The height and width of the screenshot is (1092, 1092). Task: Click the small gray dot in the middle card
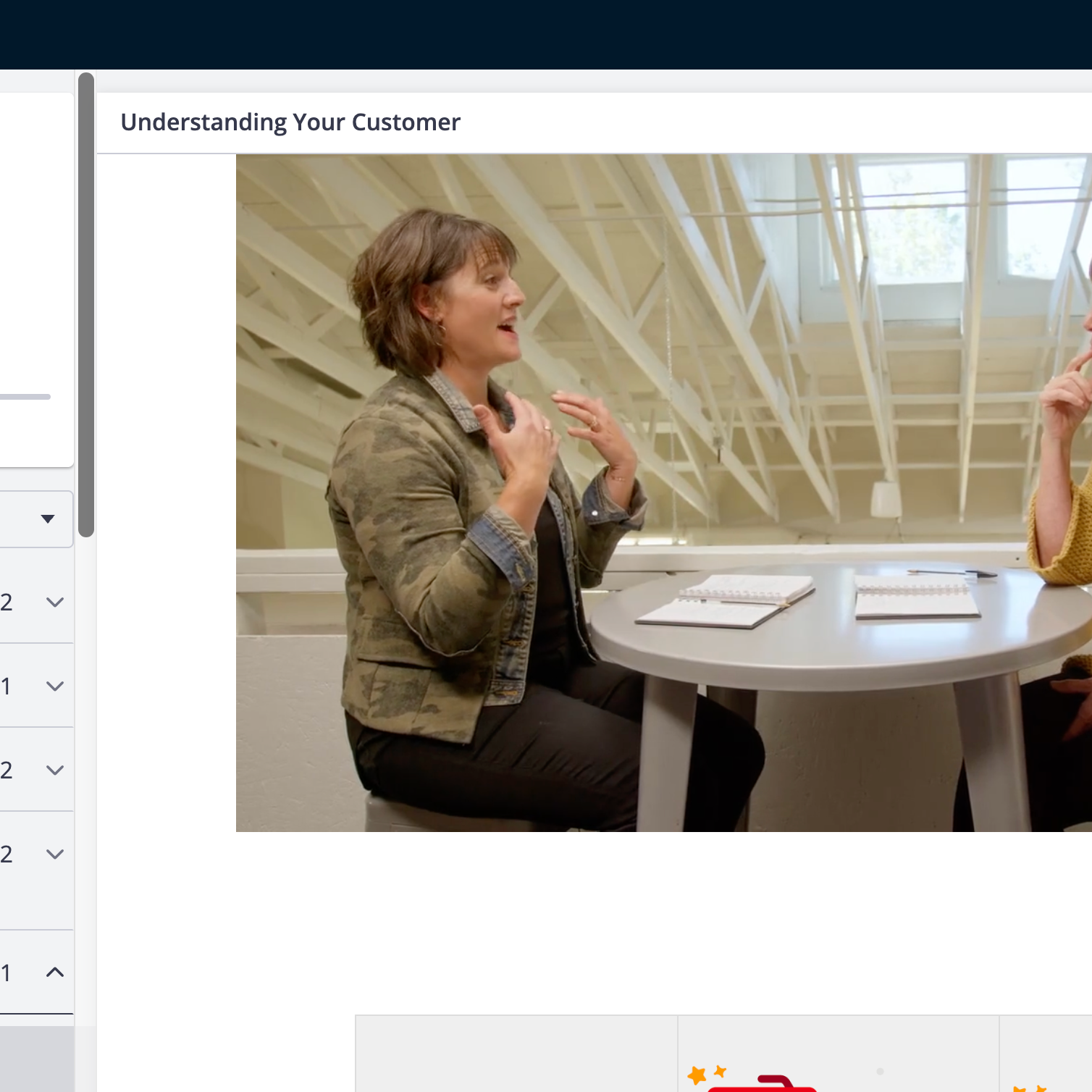tap(880, 1071)
